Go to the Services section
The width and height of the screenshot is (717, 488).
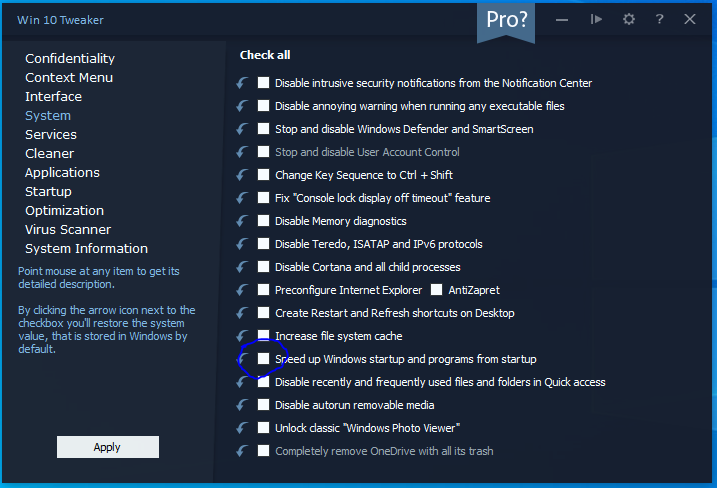point(51,134)
